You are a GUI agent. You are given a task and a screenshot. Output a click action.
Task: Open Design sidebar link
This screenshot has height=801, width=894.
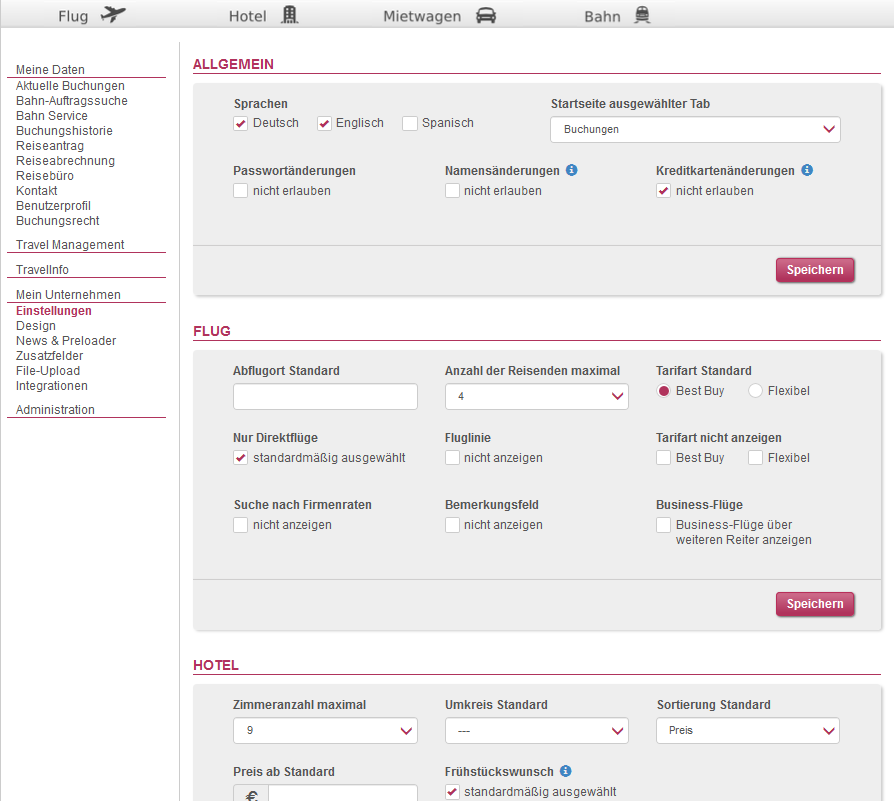35,326
